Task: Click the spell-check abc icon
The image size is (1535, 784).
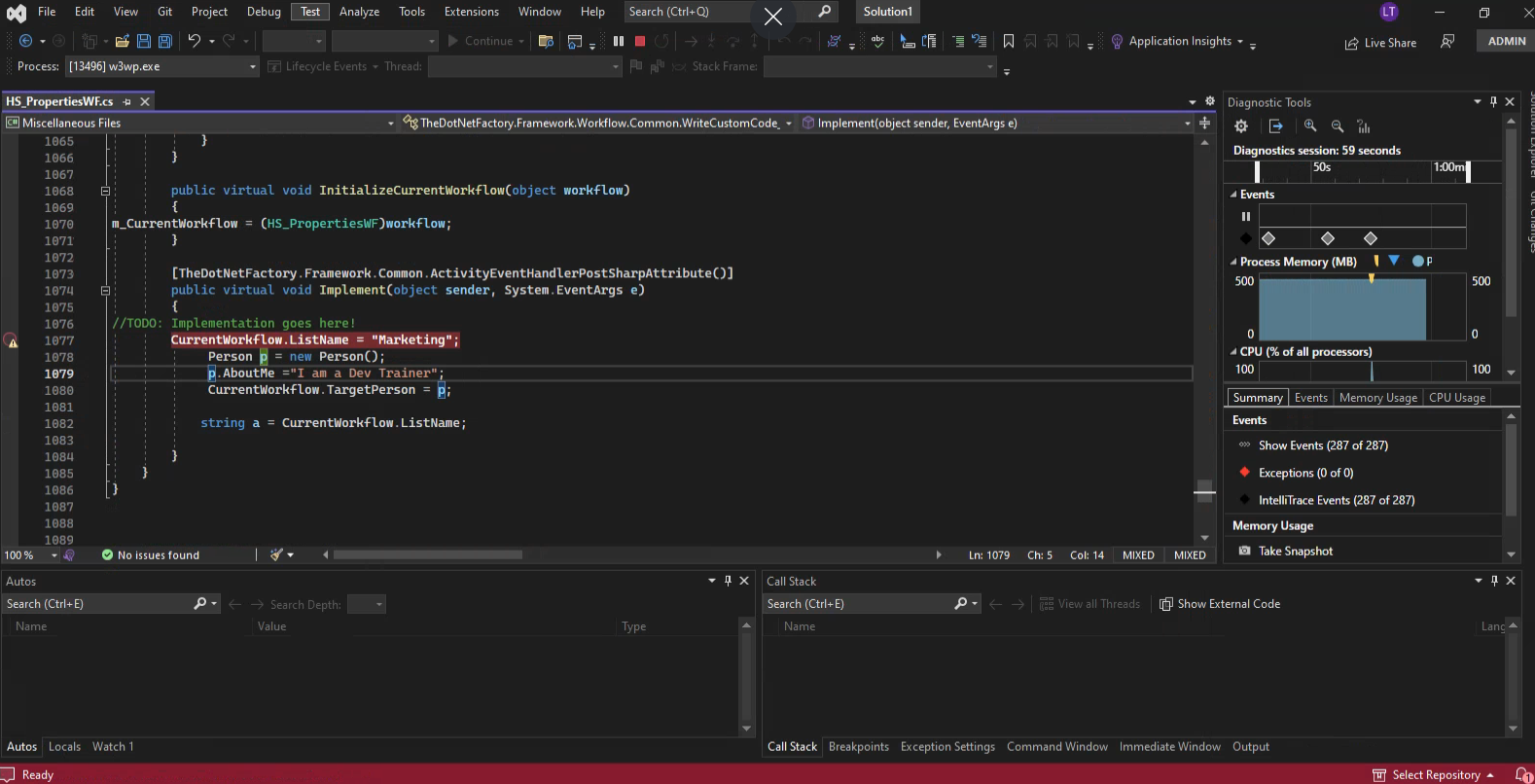Action: coord(878,41)
